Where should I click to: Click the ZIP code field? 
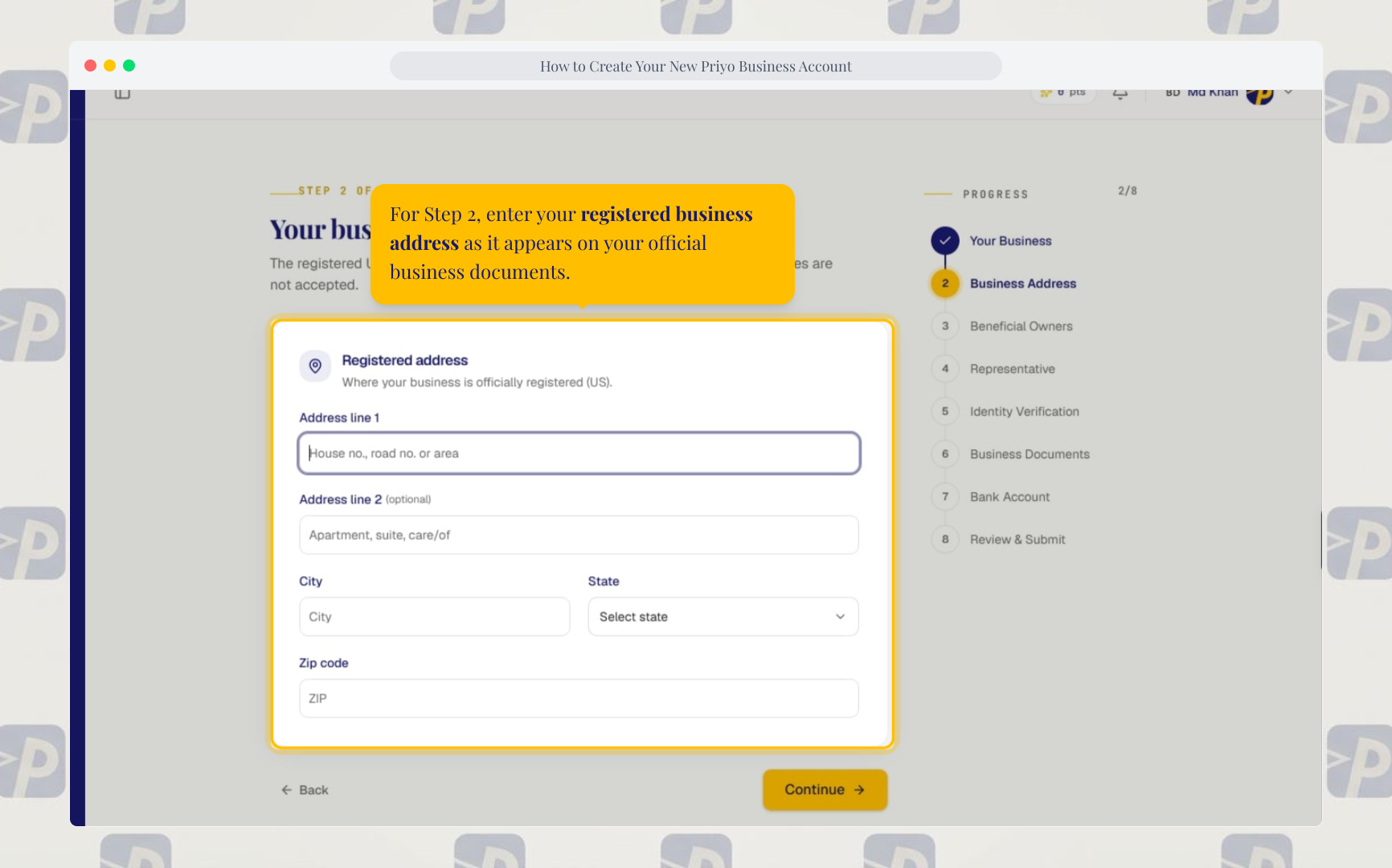click(579, 698)
